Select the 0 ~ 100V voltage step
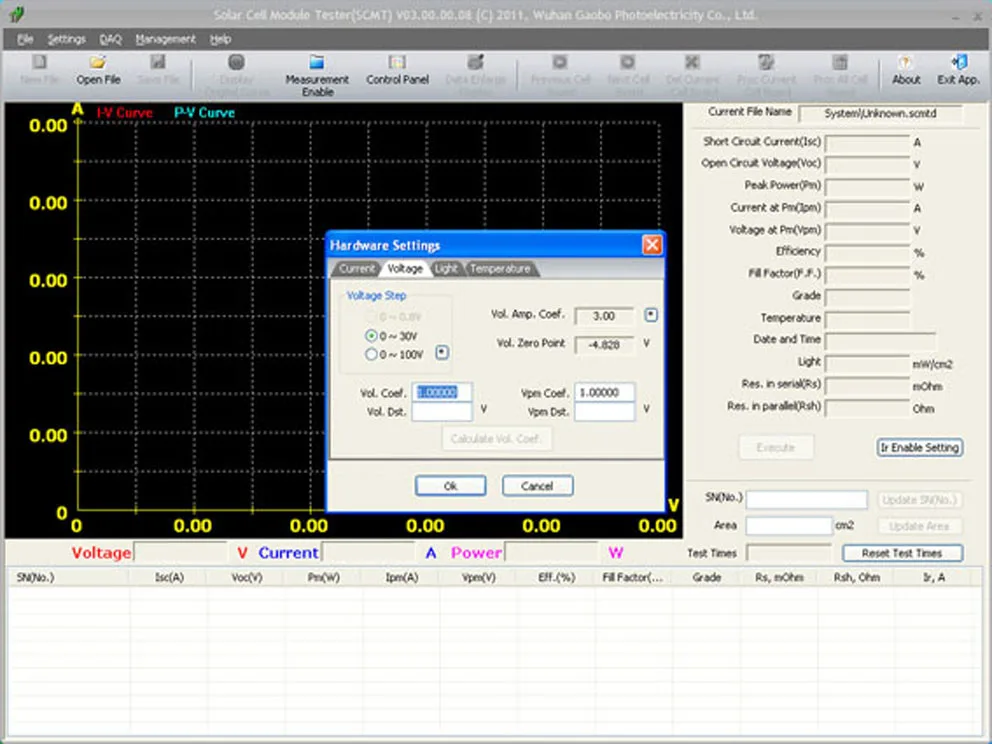The image size is (992, 744). point(372,354)
